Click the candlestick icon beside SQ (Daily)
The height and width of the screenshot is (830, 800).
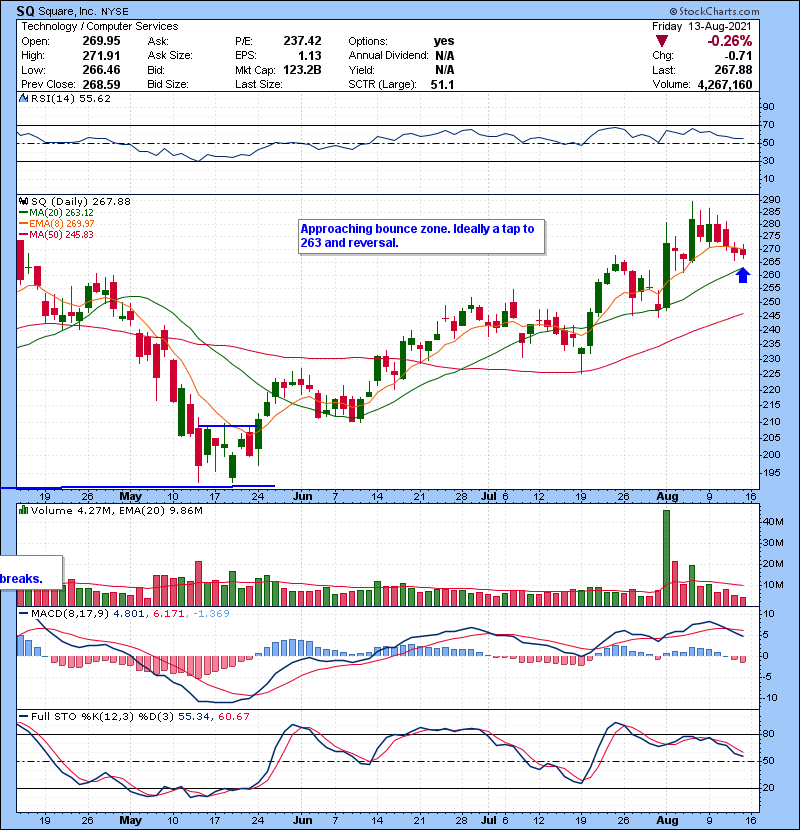(23, 201)
